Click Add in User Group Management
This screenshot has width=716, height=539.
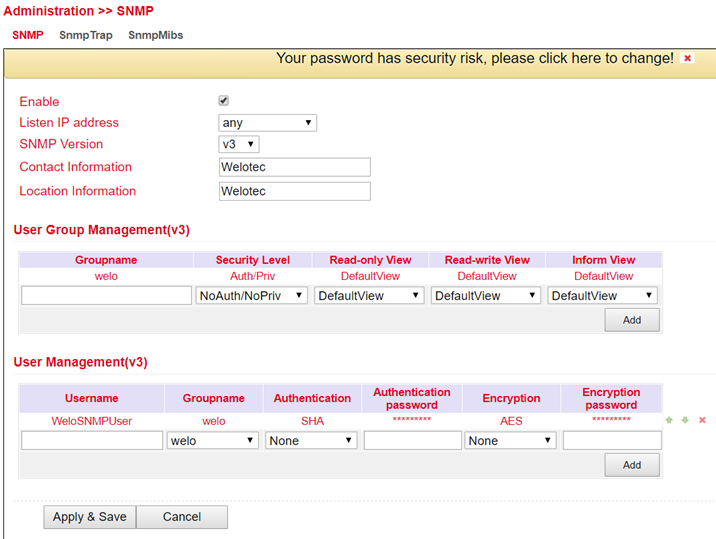coord(631,320)
